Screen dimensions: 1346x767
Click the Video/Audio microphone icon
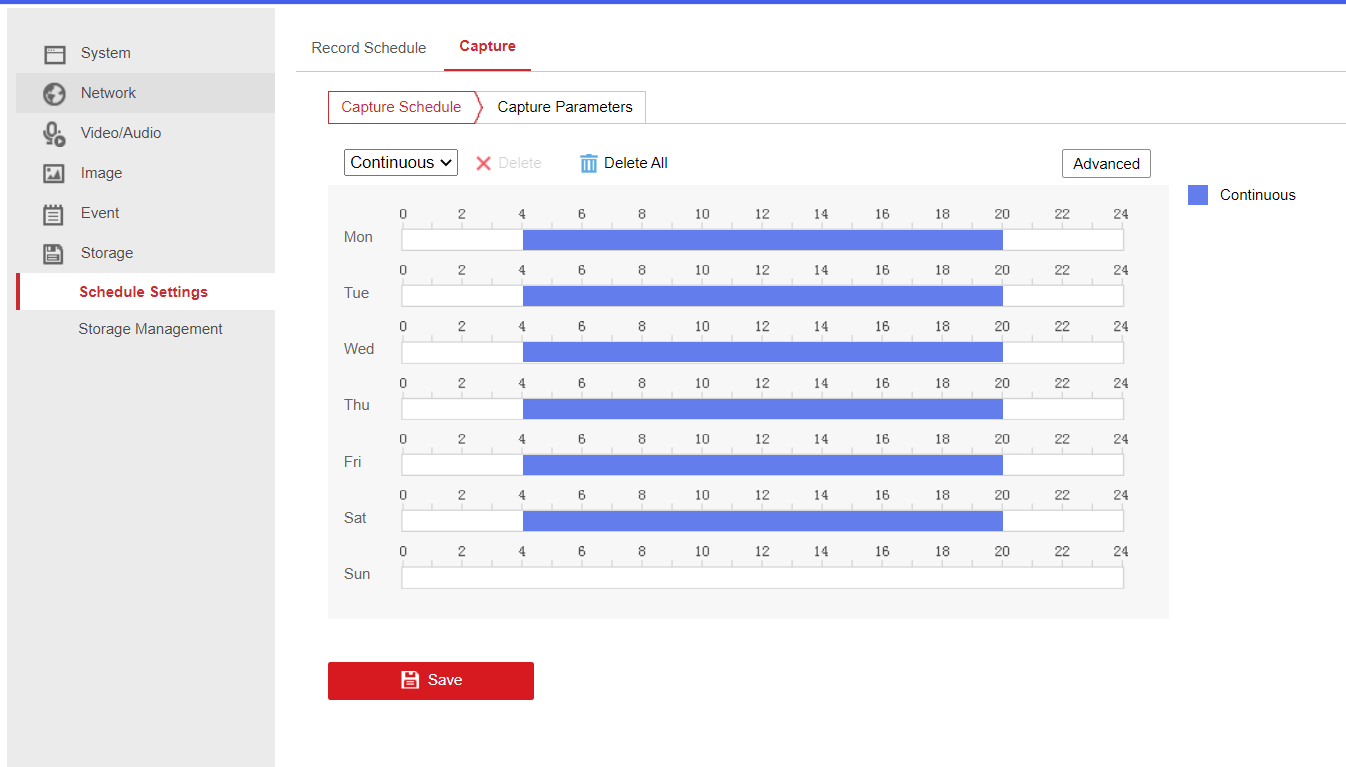click(54, 134)
